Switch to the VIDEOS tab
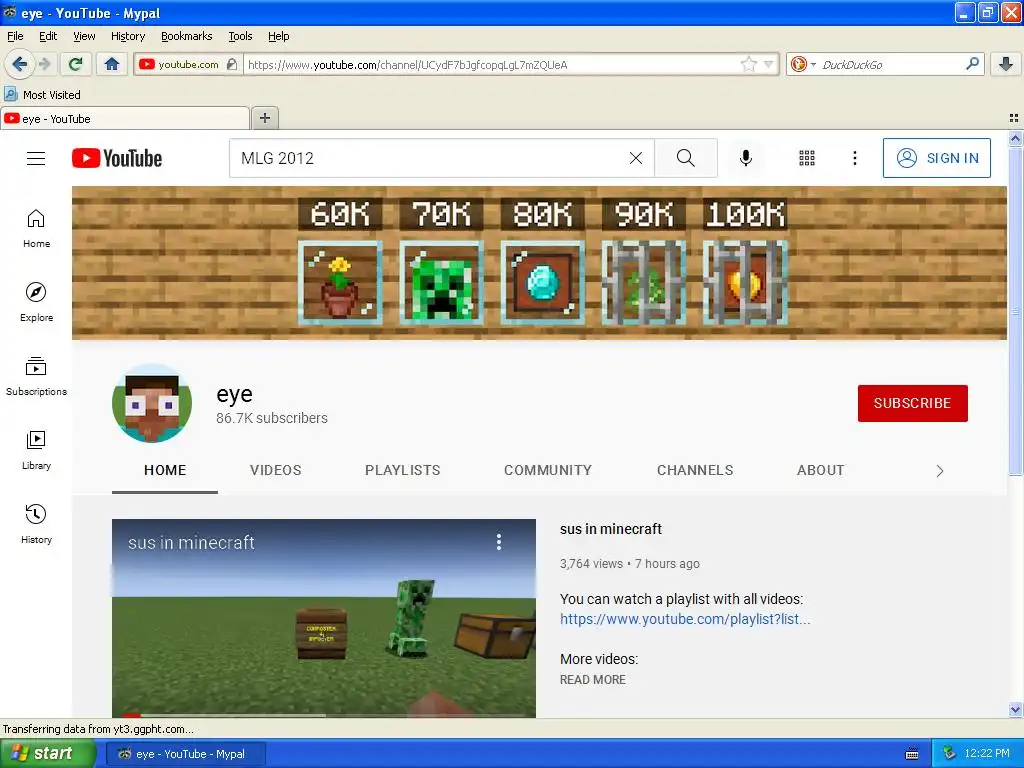 [x=276, y=470]
